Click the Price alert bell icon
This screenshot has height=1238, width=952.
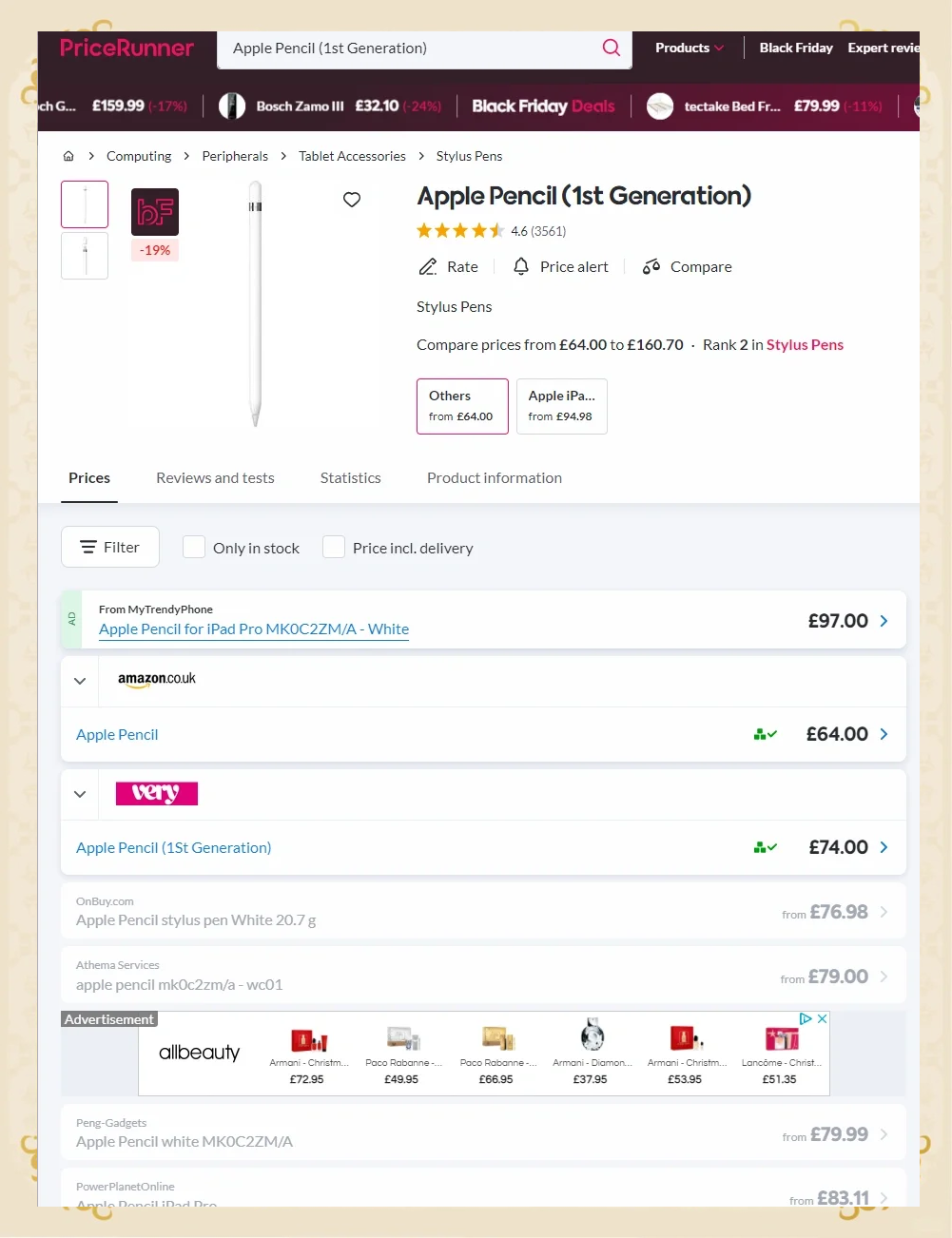tap(521, 267)
